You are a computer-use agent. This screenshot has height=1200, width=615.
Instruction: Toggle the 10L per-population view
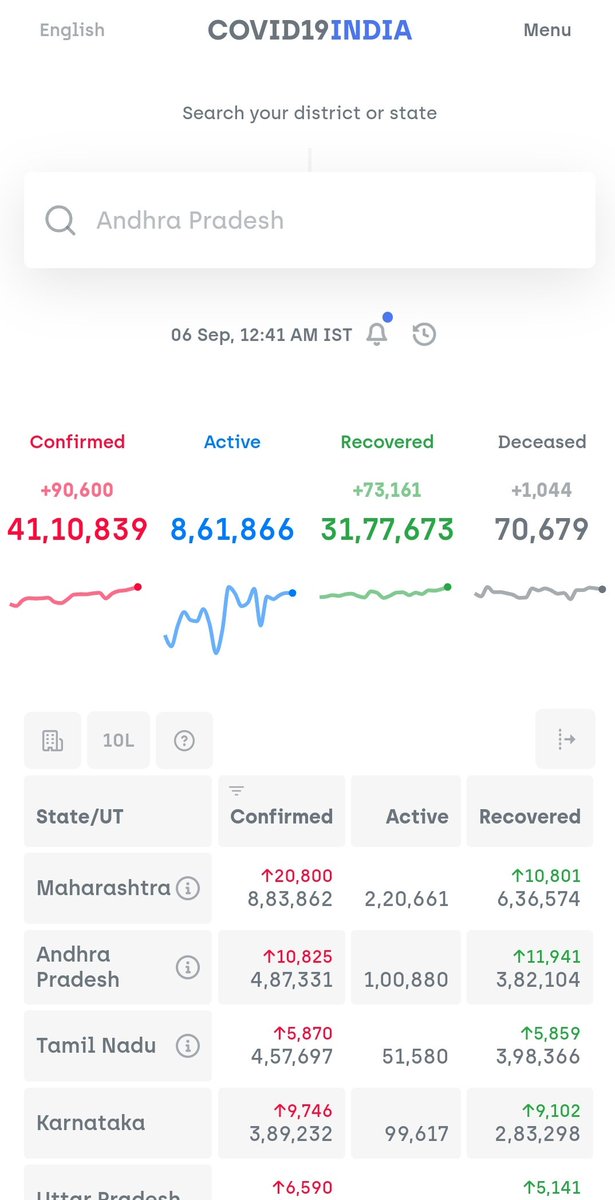coord(118,741)
